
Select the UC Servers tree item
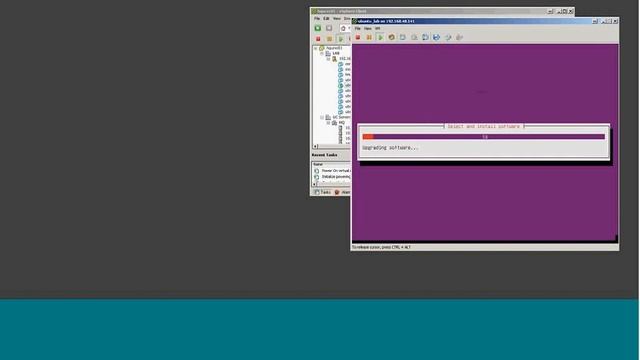coord(341,117)
